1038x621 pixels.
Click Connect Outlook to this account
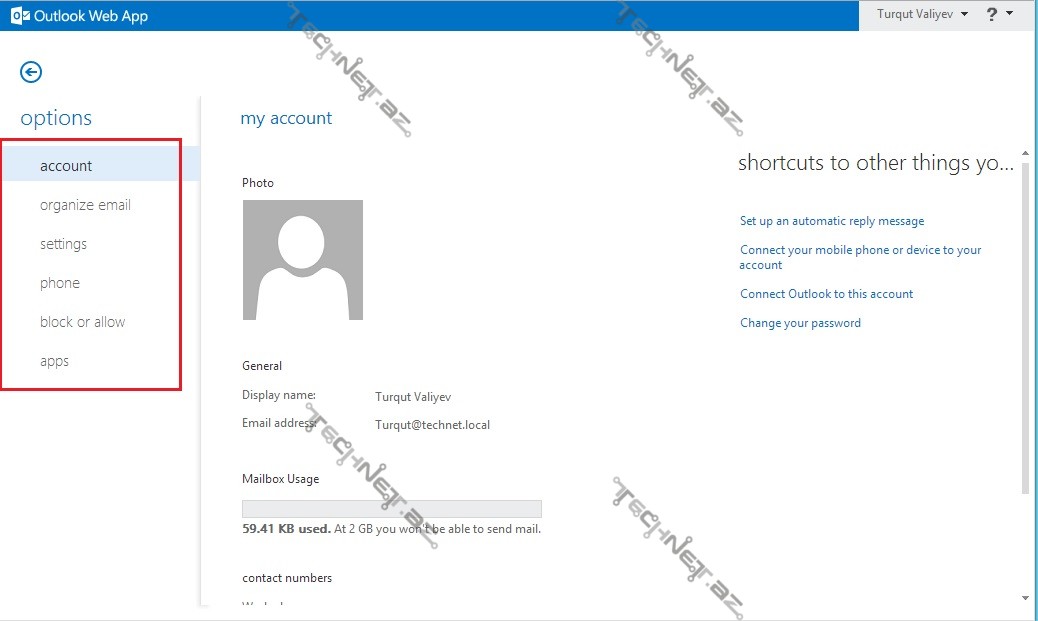pos(826,294)
